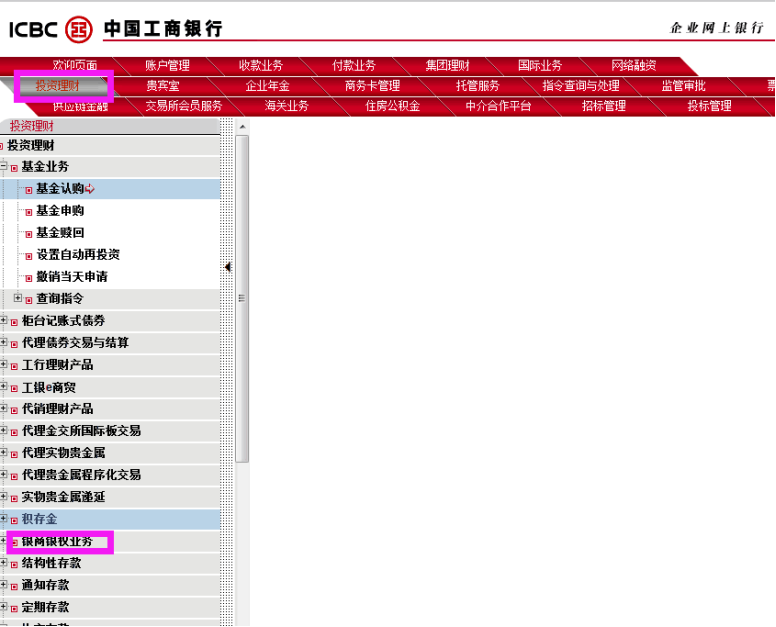Click the ICBC logo emblem
Screen dimensions: 776x627
[x=77, y=29]
